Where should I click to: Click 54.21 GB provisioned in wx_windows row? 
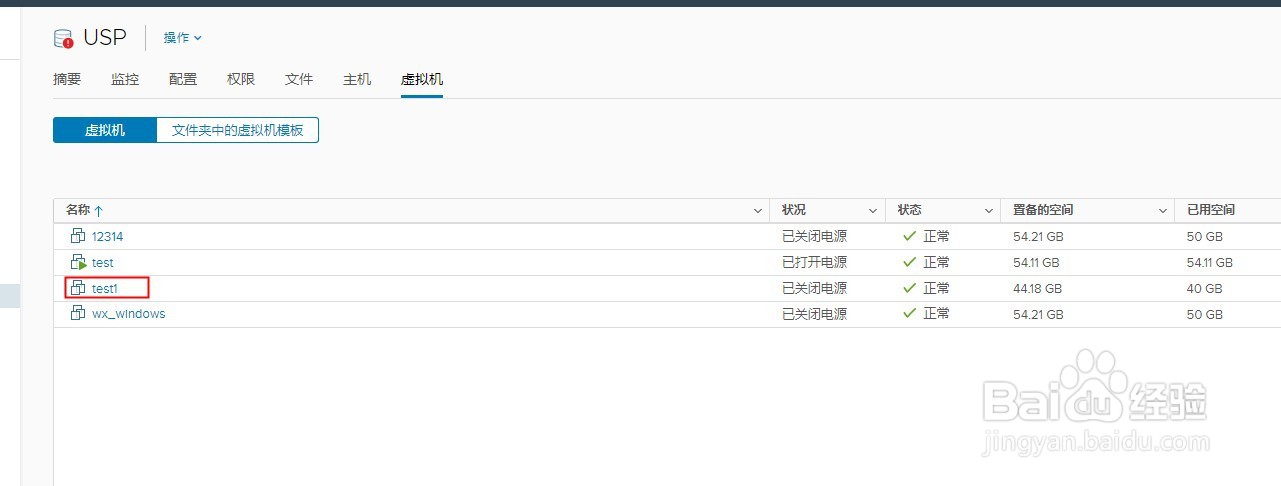[1037, 313]
